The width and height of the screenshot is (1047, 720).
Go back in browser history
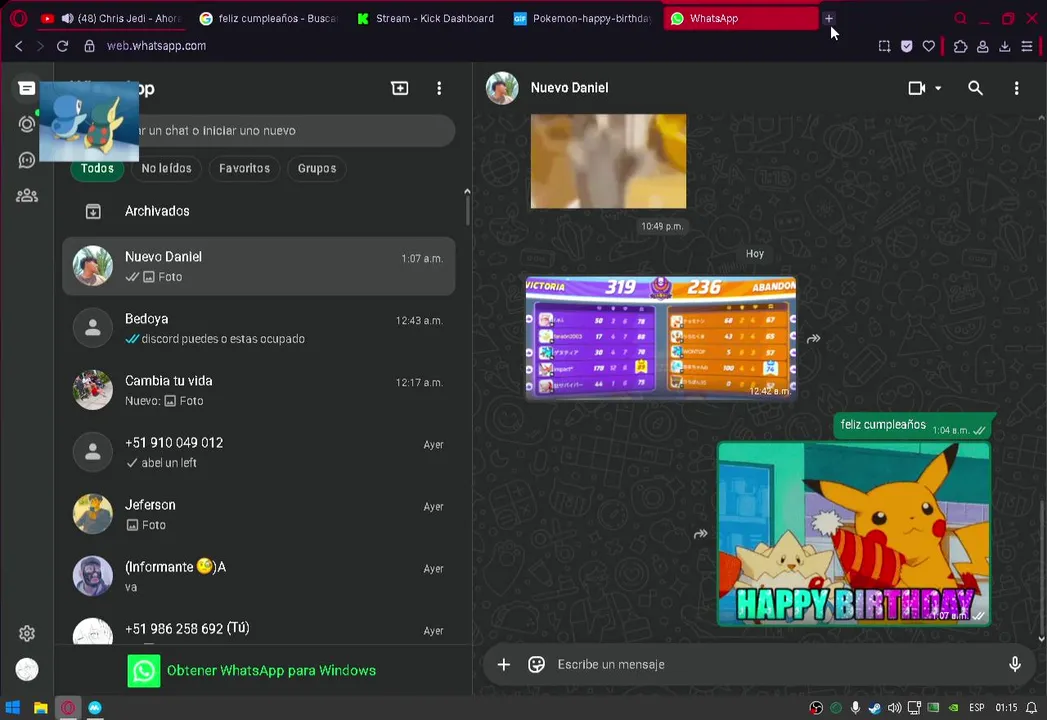[x=19, y=45]
